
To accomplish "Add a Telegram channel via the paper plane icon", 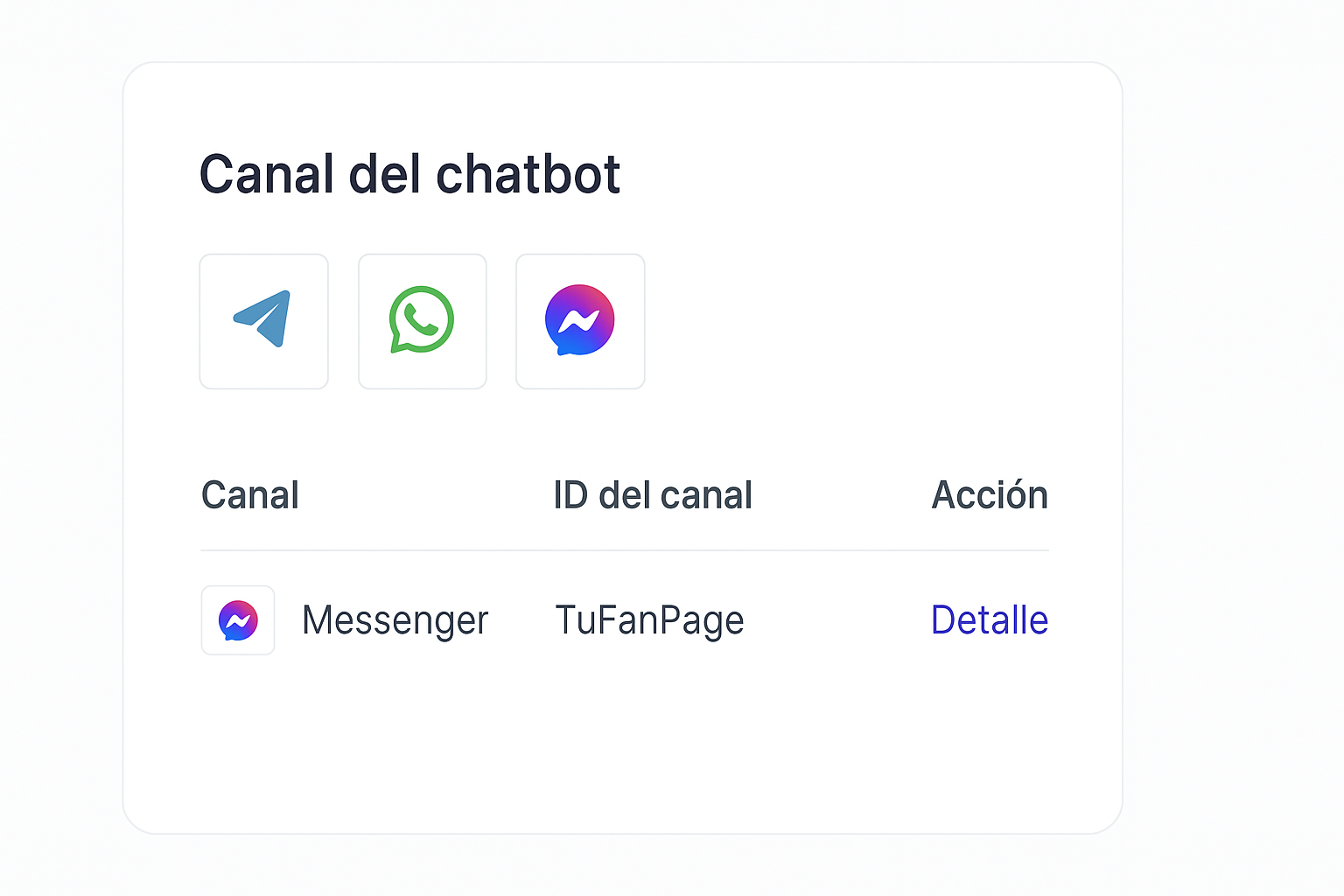I will 263,321.
